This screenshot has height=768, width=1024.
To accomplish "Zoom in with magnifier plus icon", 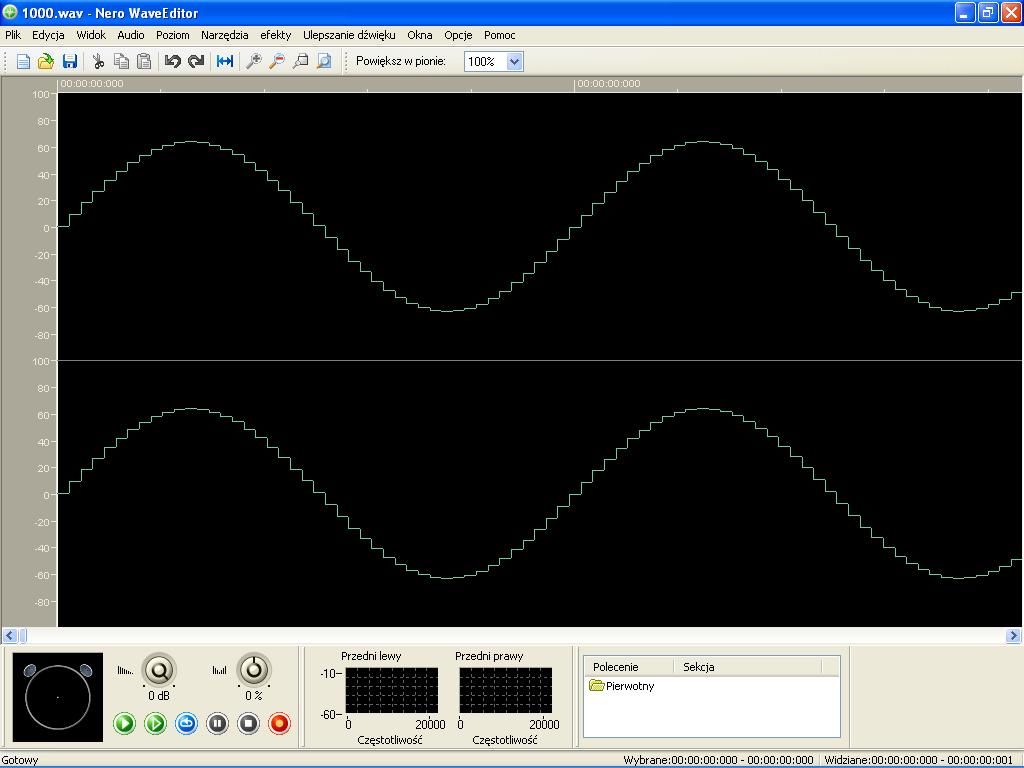I will (253, 61).
